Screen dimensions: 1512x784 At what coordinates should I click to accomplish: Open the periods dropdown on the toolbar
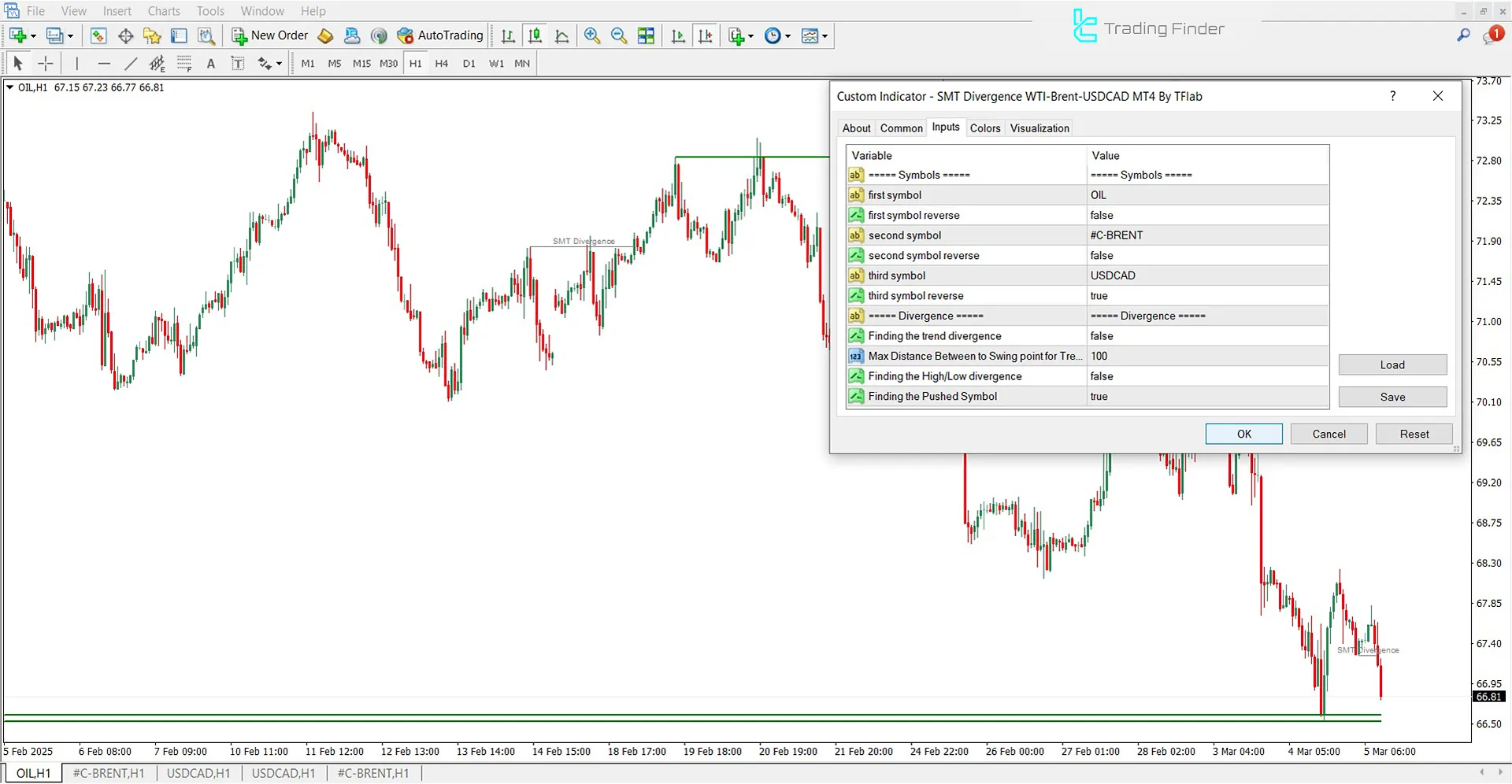tap(787, 35)
